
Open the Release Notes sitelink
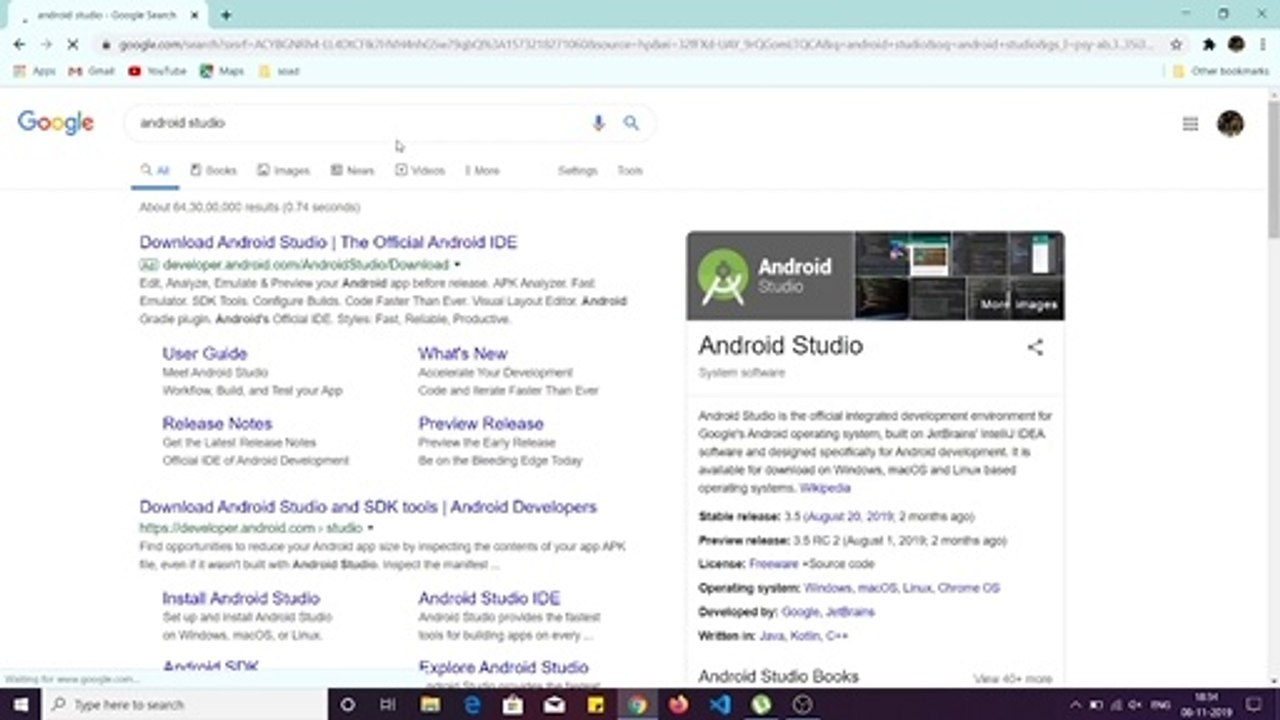[217, 424]
